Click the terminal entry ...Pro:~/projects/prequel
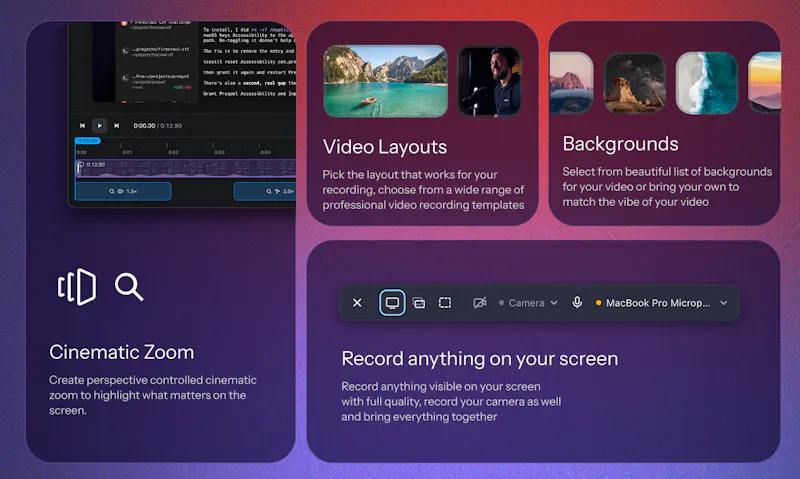The image size is (800, 479). pyautogui.click(x=157, y=80)
